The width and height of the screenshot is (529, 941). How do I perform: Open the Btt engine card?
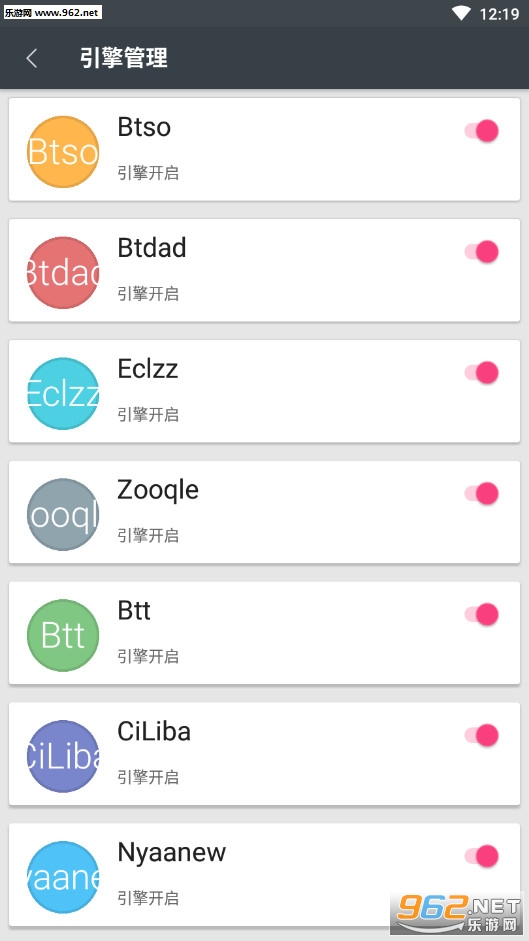click(x=264, y=633)
